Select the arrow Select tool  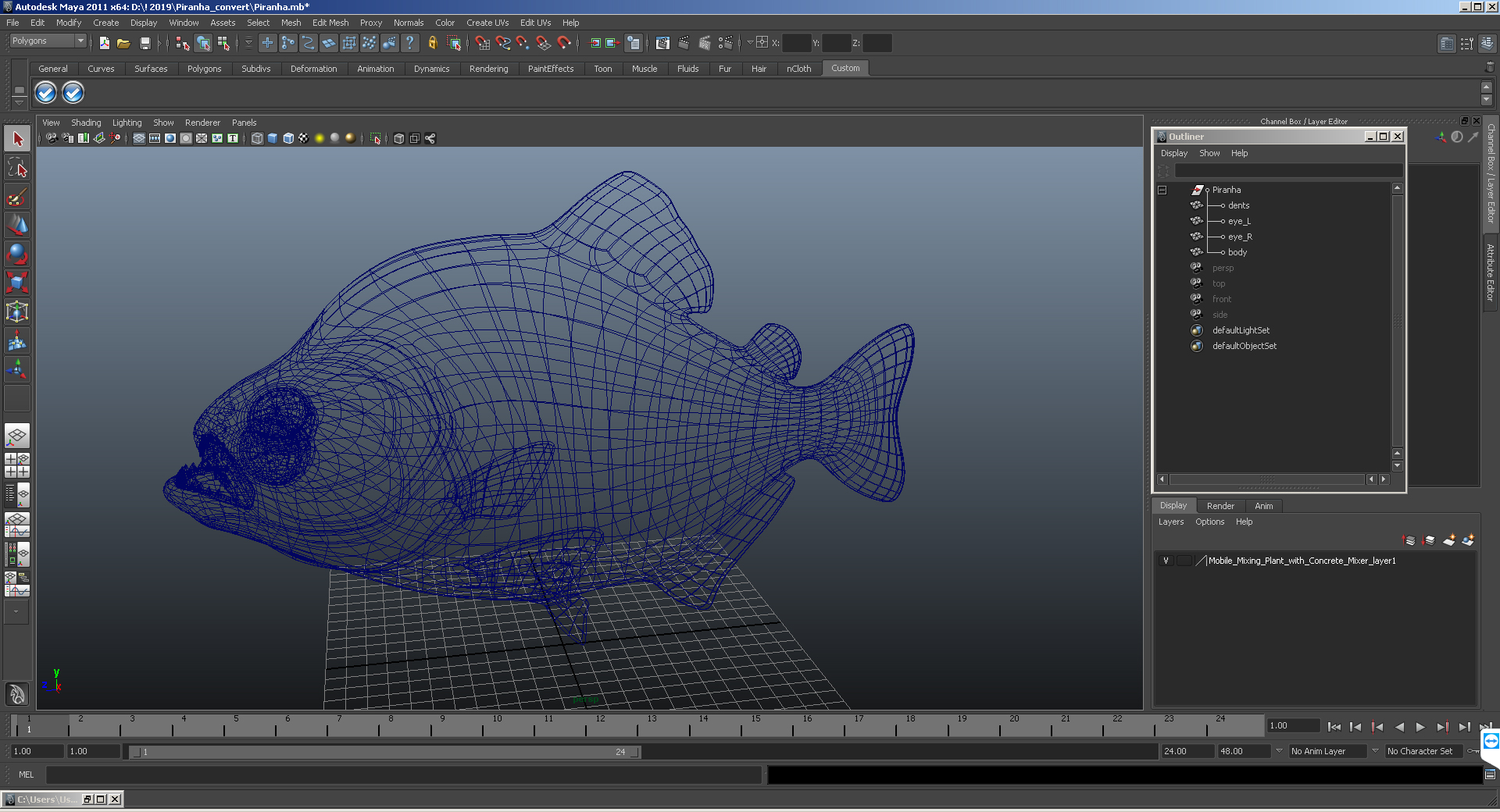[x=17, y=139]
